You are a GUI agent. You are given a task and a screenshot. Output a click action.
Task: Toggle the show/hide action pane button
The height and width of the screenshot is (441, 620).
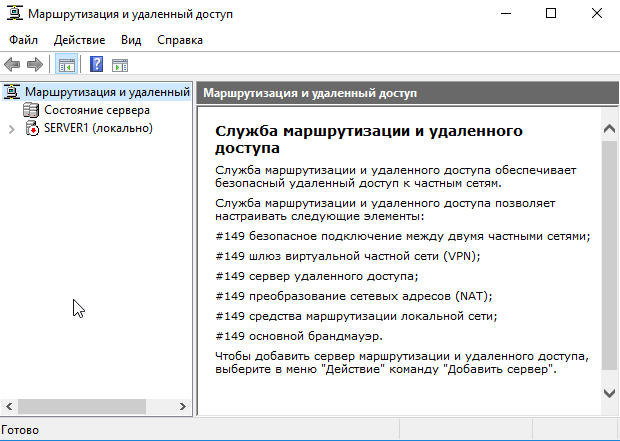point(120,65)
